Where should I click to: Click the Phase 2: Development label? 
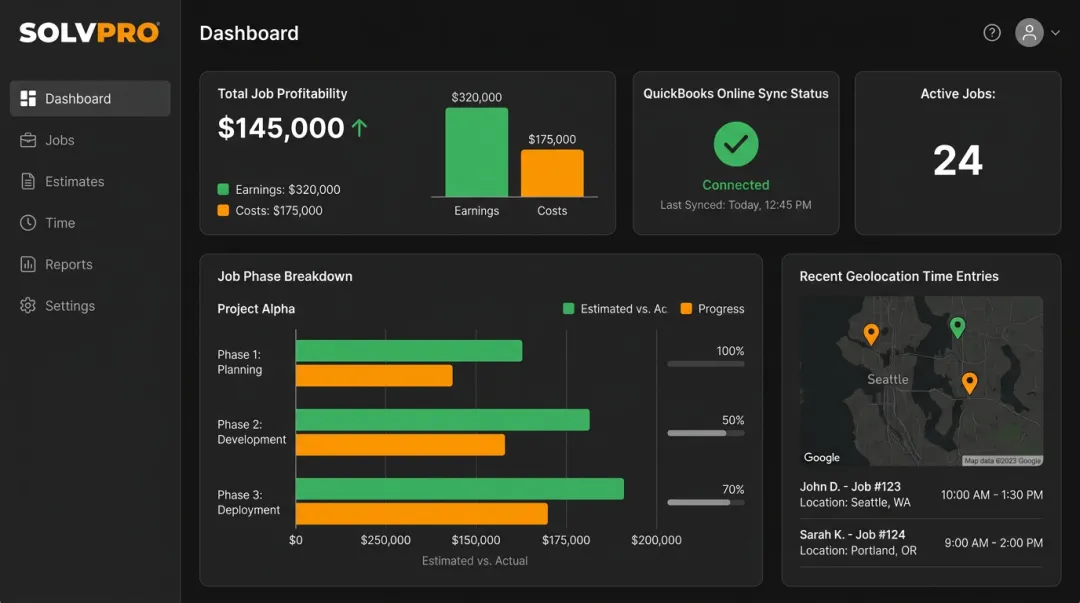(251, 432)
